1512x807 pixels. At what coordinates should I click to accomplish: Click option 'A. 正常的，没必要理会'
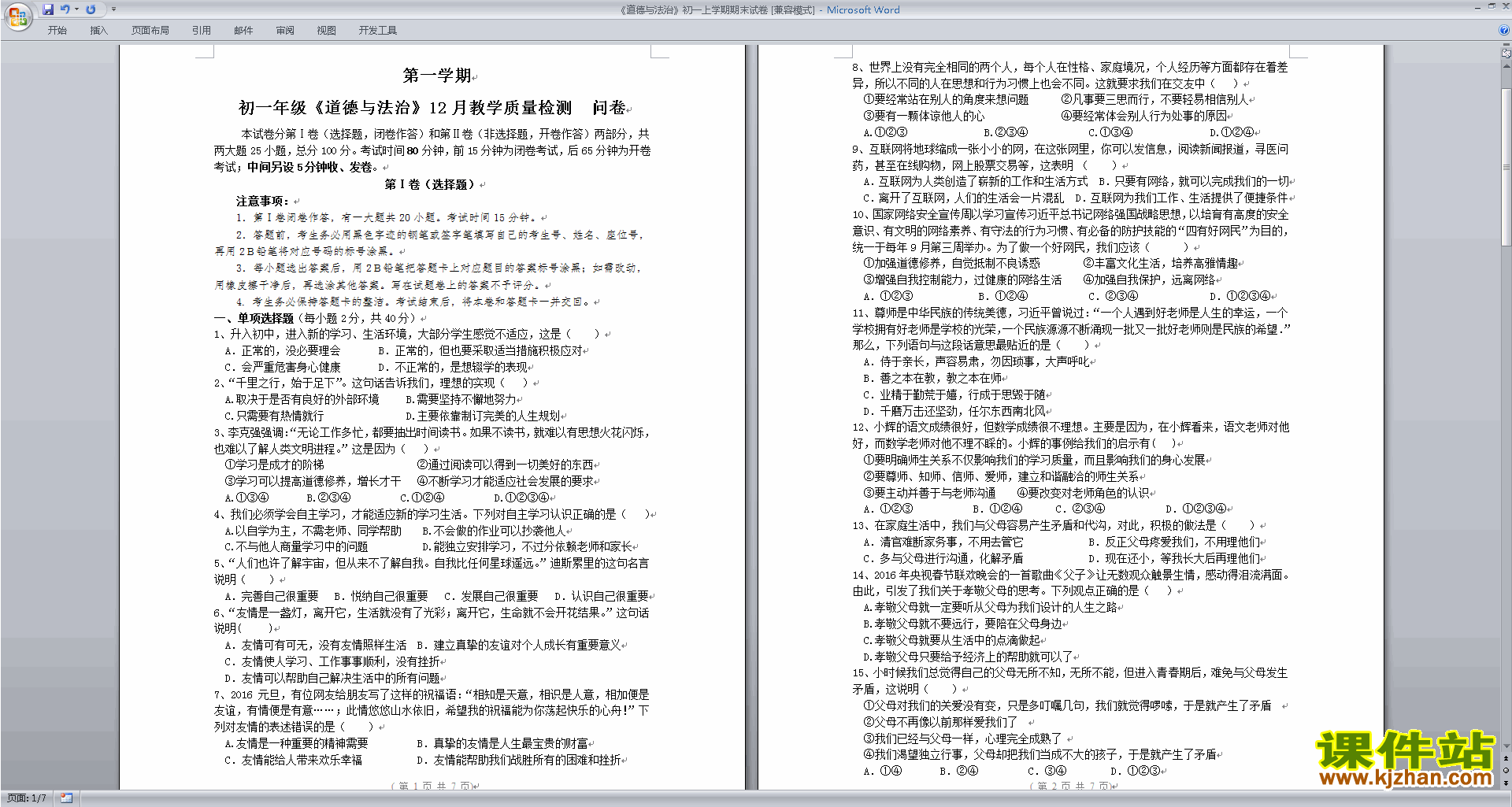coord(283,350)
